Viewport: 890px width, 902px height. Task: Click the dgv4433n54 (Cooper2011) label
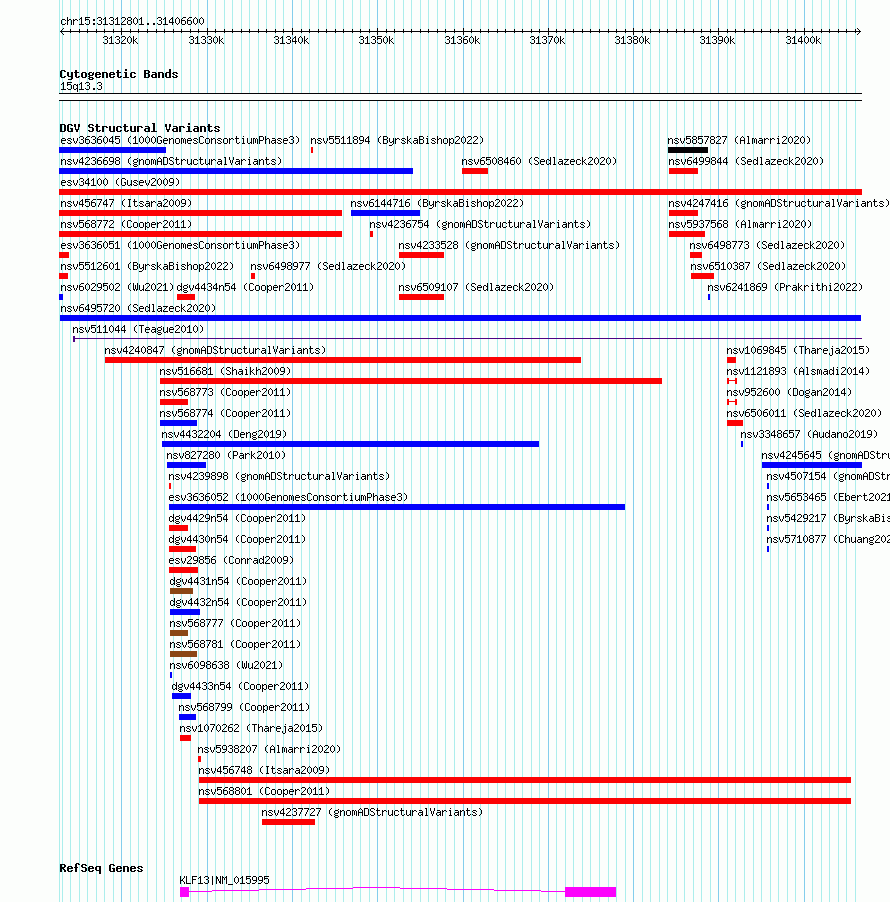[240, 686]
